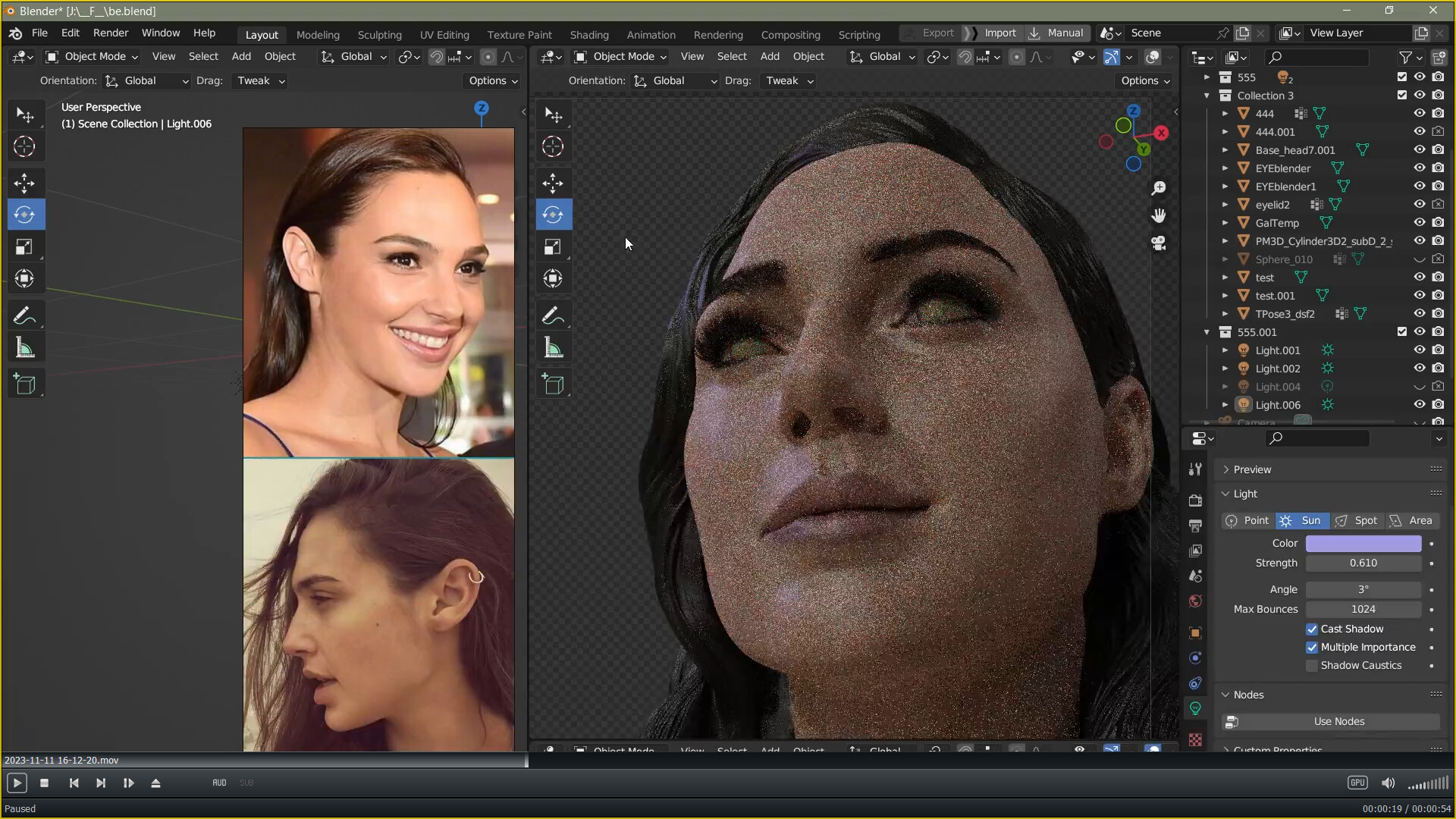Switch to the Shading workspace tab
Screen dimensions: 1456x819
[589, 34]
